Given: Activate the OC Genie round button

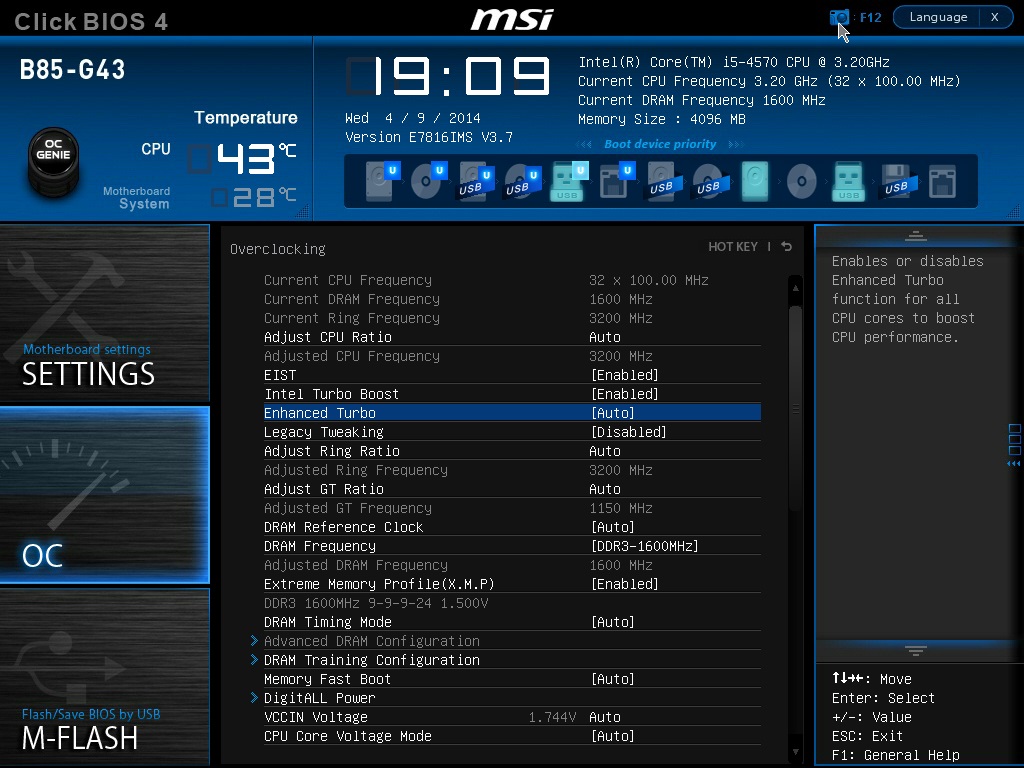Looking at the screenshot, I should coord(54,161).
